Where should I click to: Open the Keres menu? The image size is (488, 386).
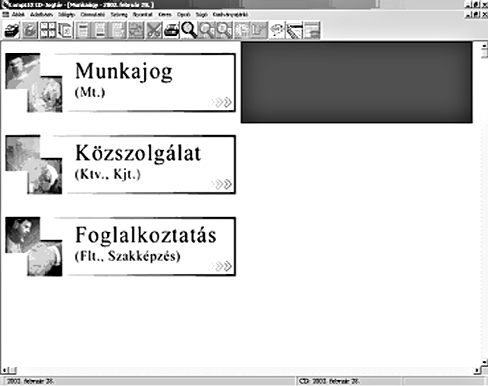pyautogui.click(x=165, y=15)
